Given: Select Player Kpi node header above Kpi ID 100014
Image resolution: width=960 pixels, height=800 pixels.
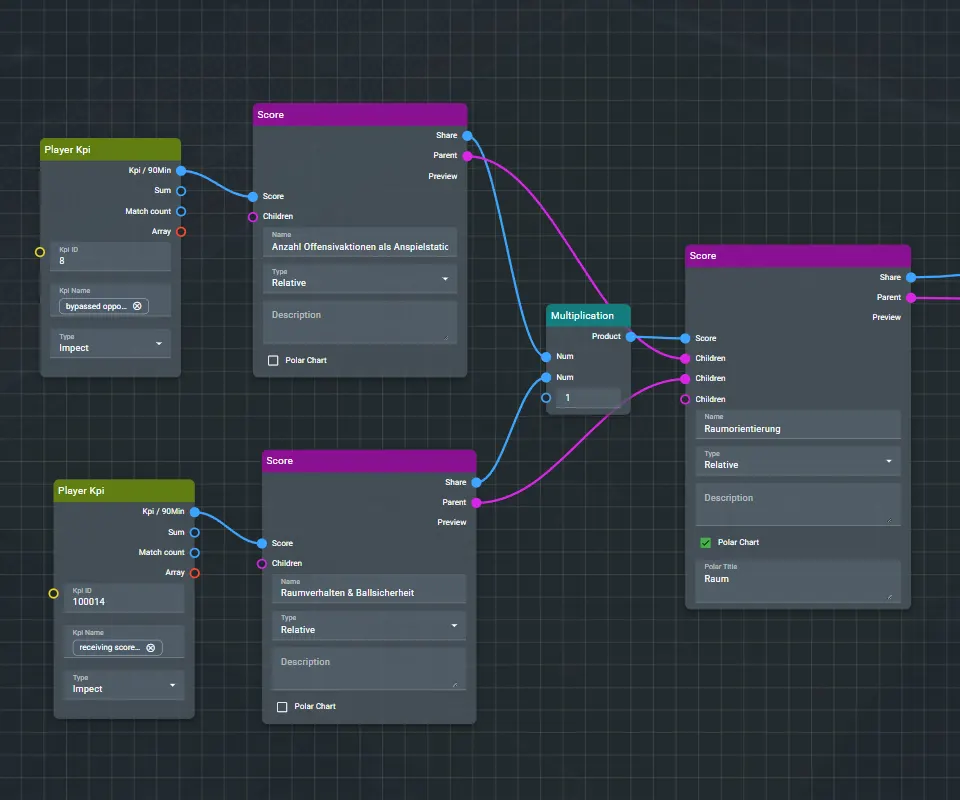Looking at the screenshot, I should (124, 491).
